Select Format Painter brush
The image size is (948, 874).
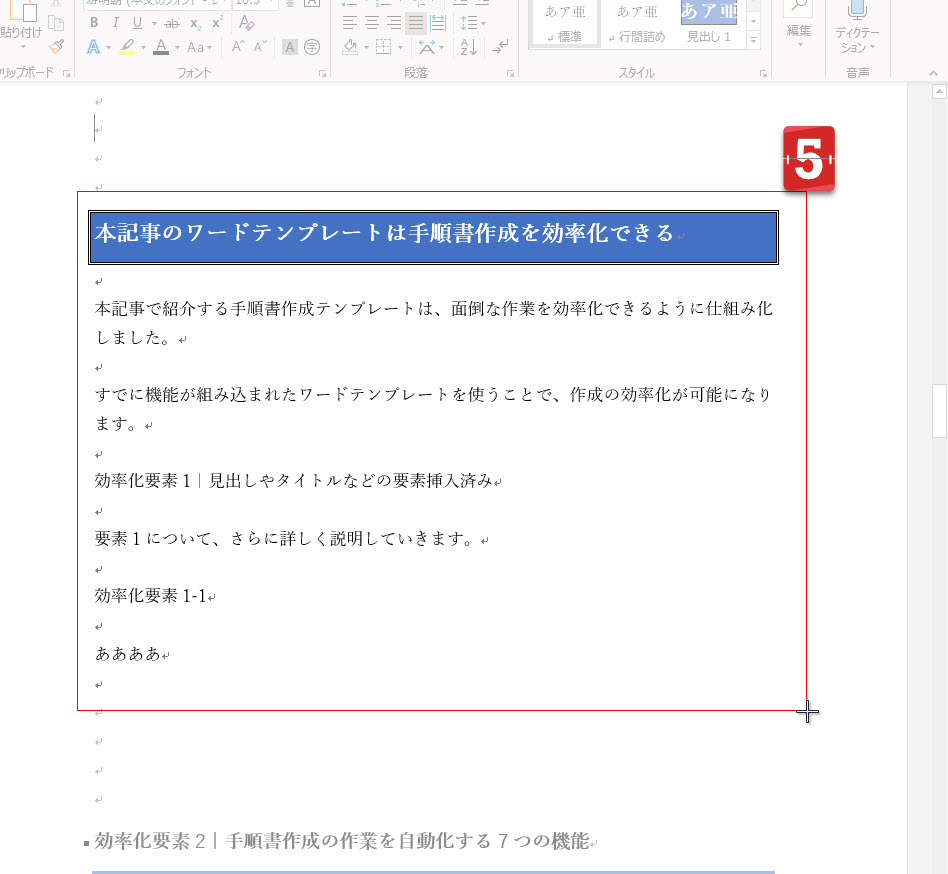tap(57, 47)
